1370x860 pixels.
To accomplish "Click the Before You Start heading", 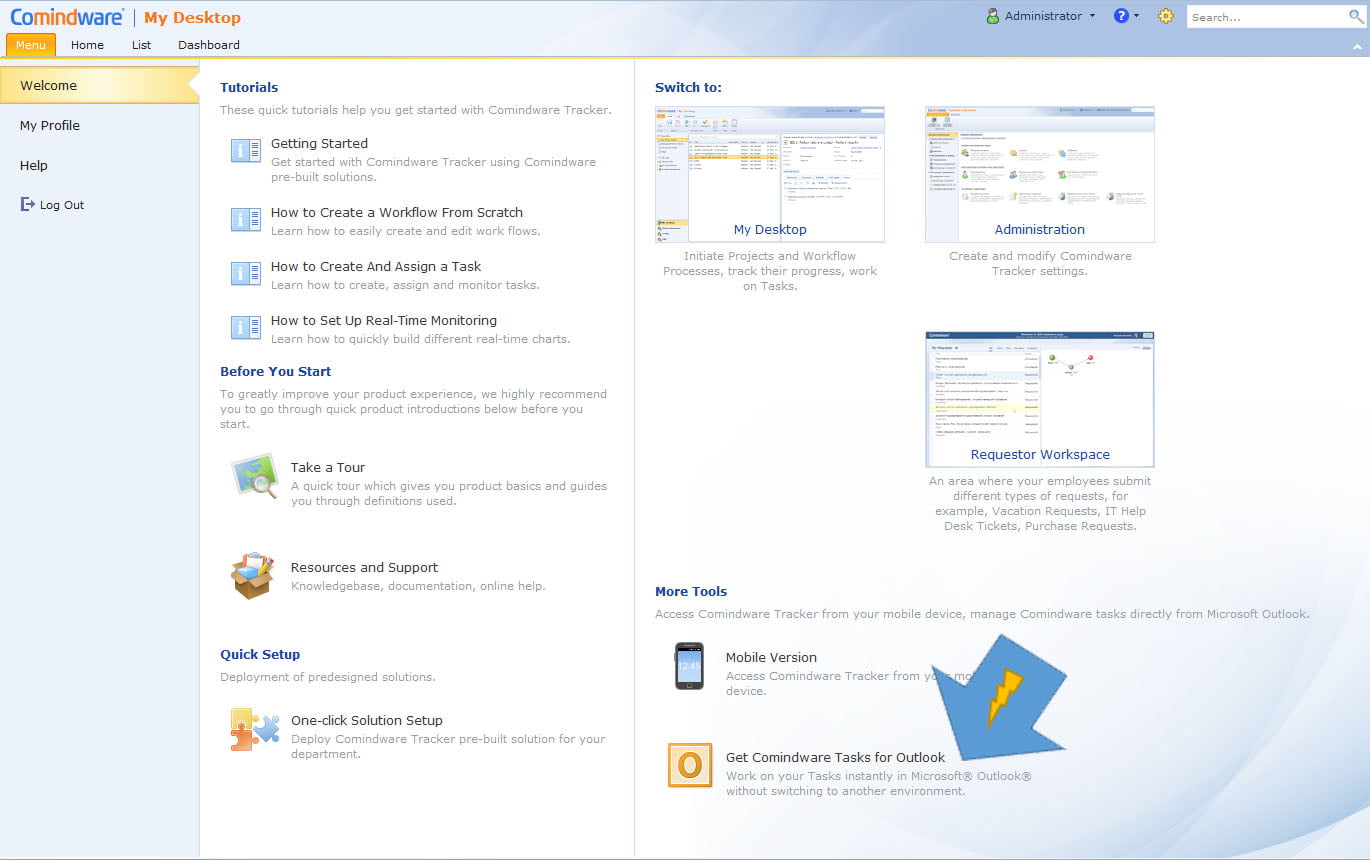I will [276, 371].
